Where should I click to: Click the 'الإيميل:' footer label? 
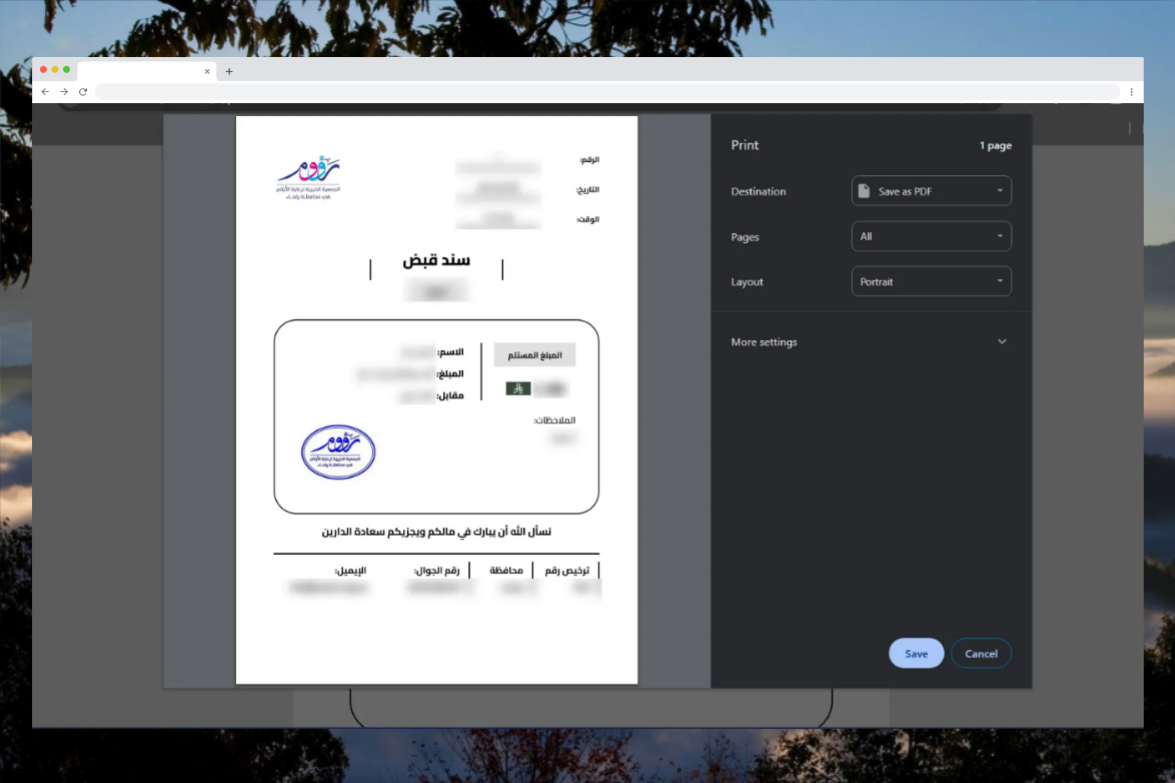350,570
